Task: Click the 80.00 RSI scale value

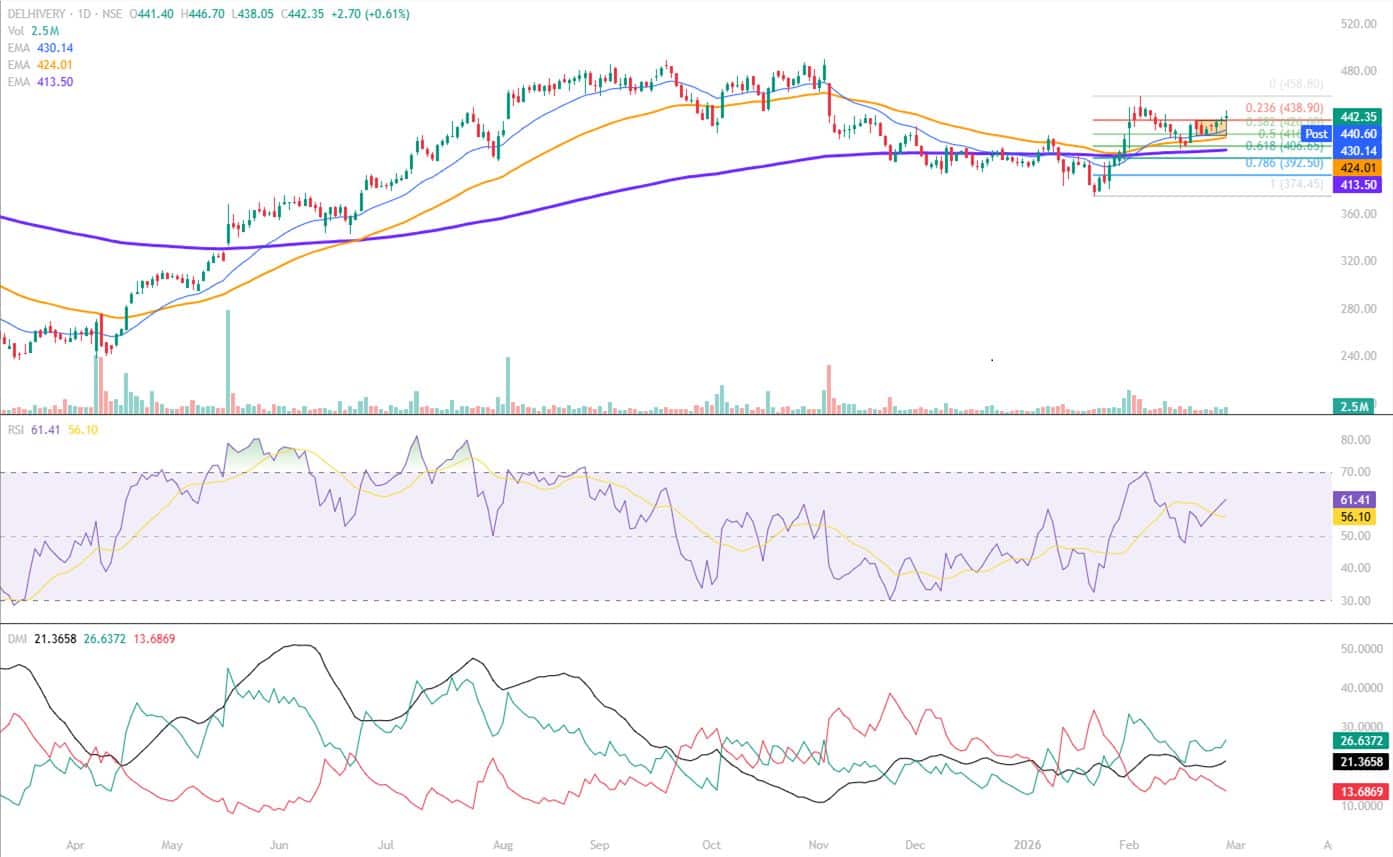Action: [x=1354, y=440]
